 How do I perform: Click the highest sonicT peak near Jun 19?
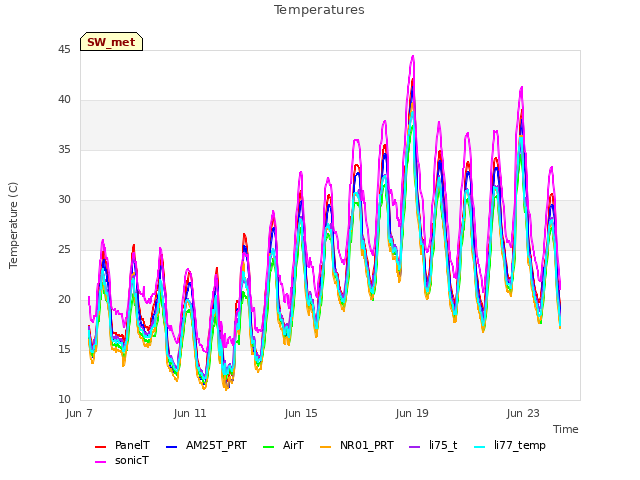coord(413,56)
